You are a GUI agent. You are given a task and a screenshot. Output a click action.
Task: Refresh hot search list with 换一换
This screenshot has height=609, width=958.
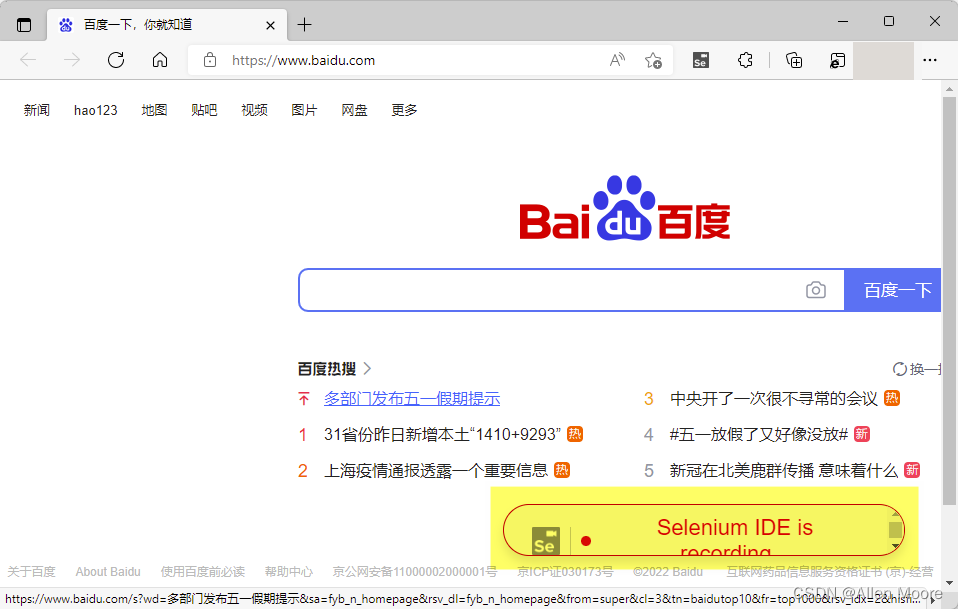[916, 369]
